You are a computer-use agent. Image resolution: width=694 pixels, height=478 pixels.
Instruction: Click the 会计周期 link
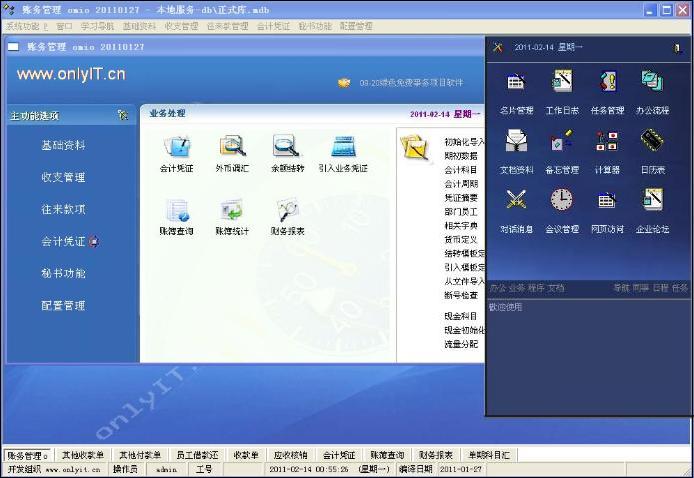point(461,184)
